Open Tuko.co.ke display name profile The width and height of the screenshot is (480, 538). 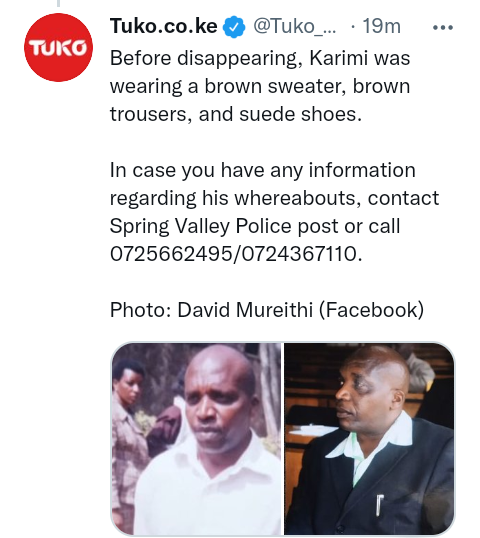164,26
